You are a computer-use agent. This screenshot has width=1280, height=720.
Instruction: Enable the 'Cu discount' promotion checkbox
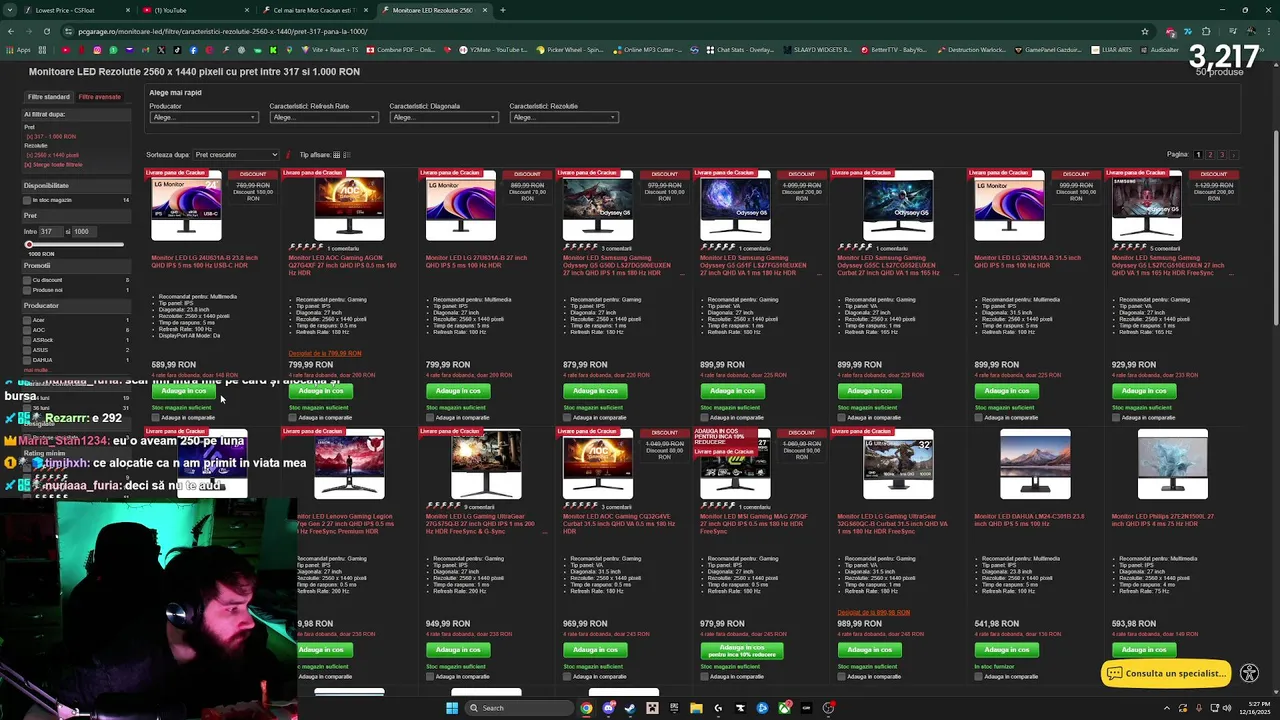pyautogui.click(x=27, y=280)
